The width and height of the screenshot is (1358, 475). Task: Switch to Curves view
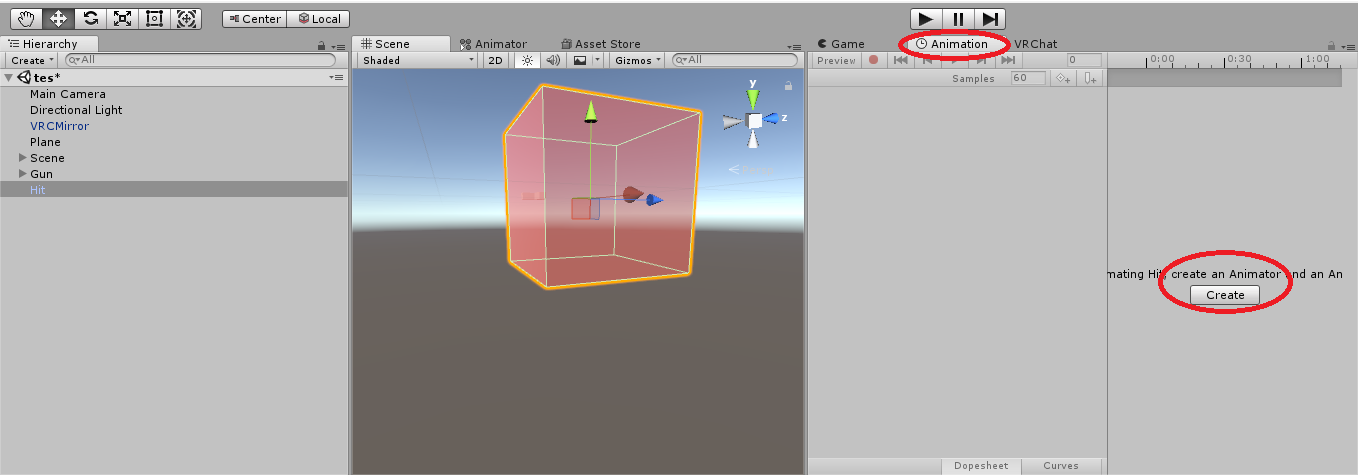click(x=1061, y=465)
